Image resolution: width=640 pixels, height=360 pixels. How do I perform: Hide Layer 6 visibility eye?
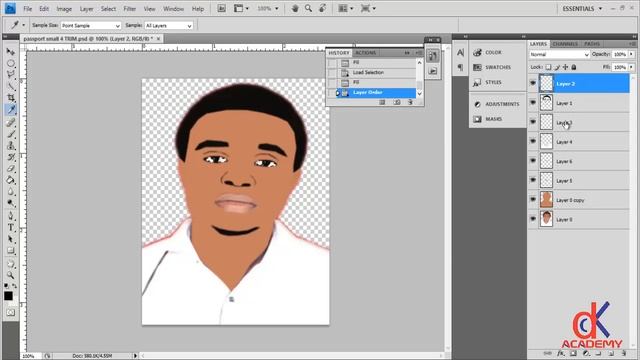pyautogui.click(x=533, y=161)
